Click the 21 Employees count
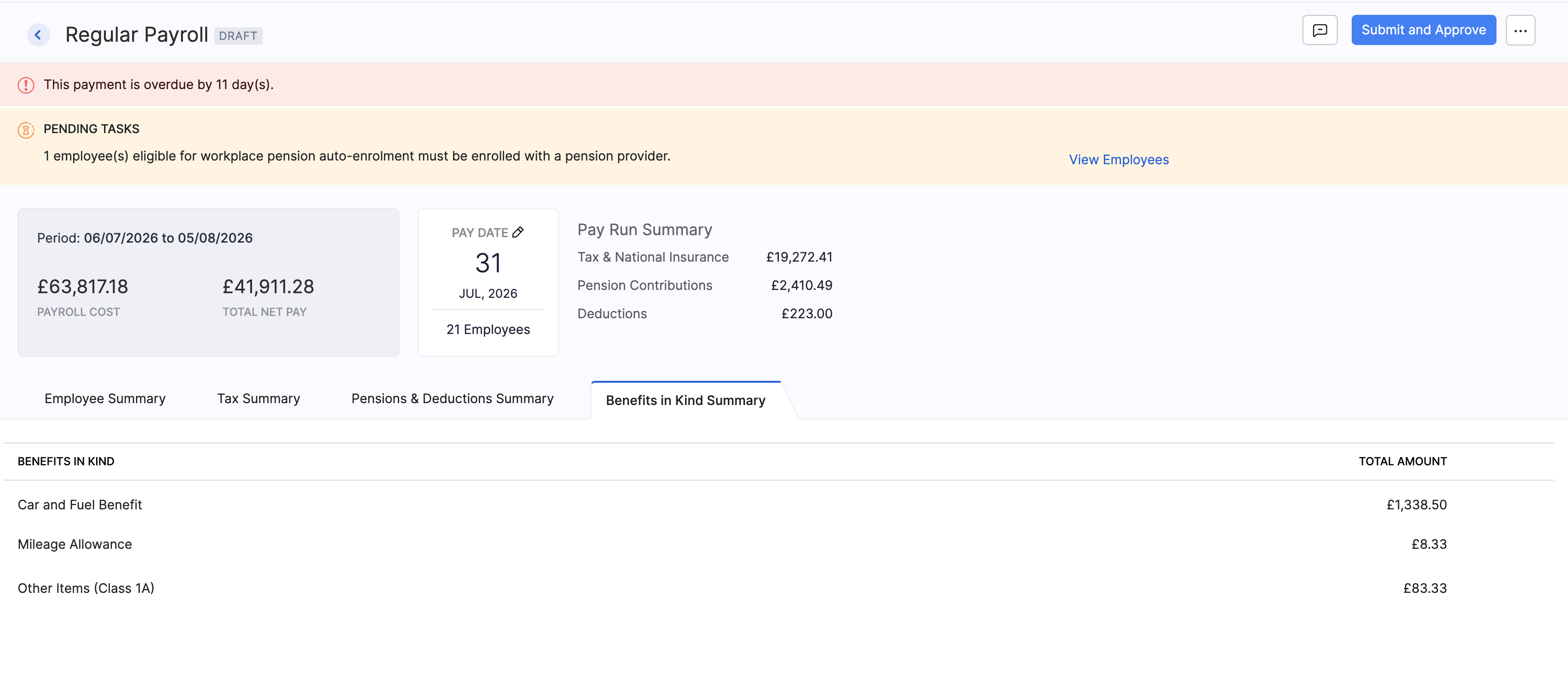 click(488, 330)
